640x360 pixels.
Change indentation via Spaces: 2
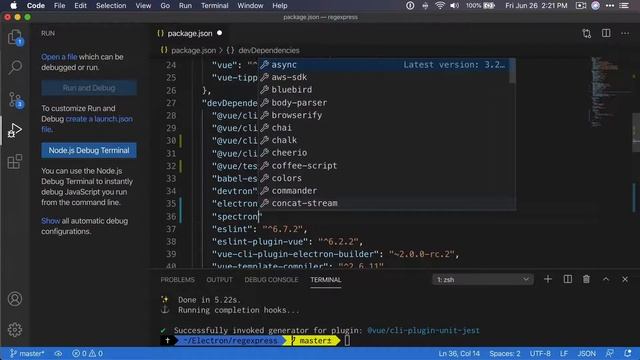pos(505,353)
